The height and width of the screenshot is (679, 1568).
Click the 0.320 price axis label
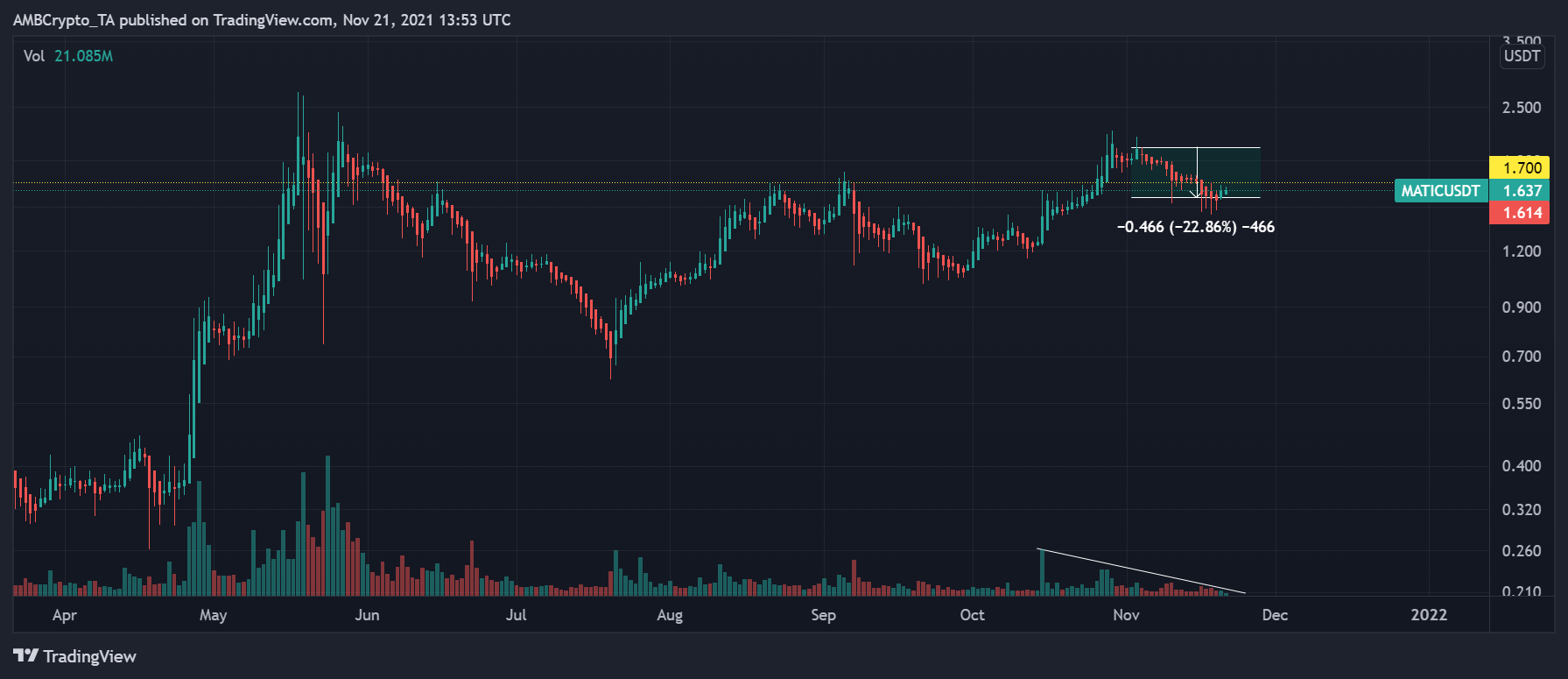[x=1522, y=510]
